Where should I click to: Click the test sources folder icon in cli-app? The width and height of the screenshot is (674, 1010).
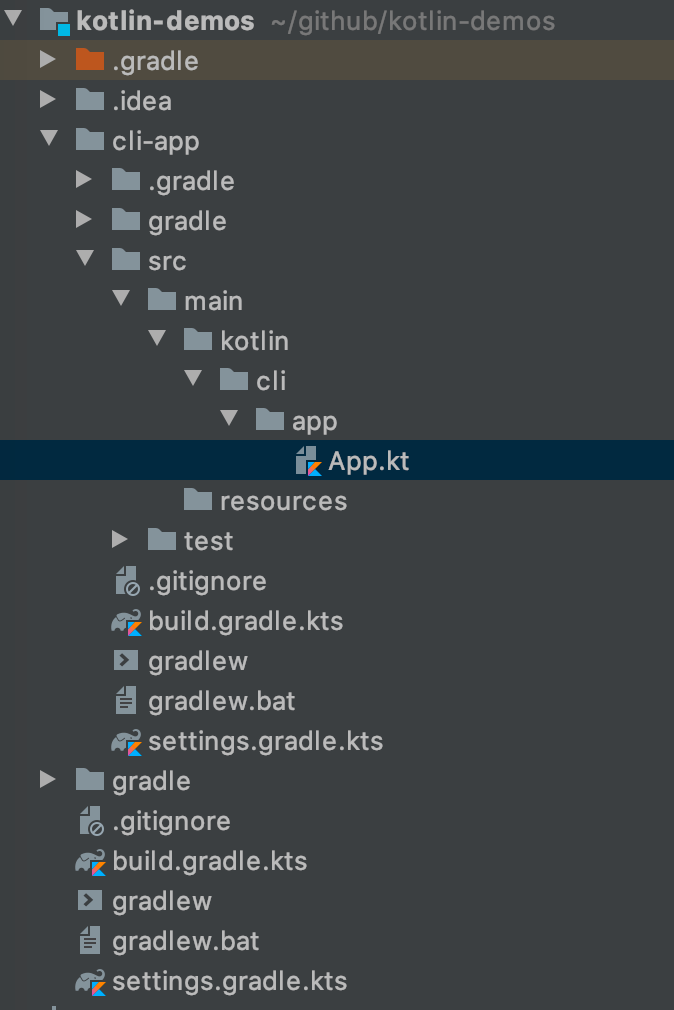click(x=162, y=540)
